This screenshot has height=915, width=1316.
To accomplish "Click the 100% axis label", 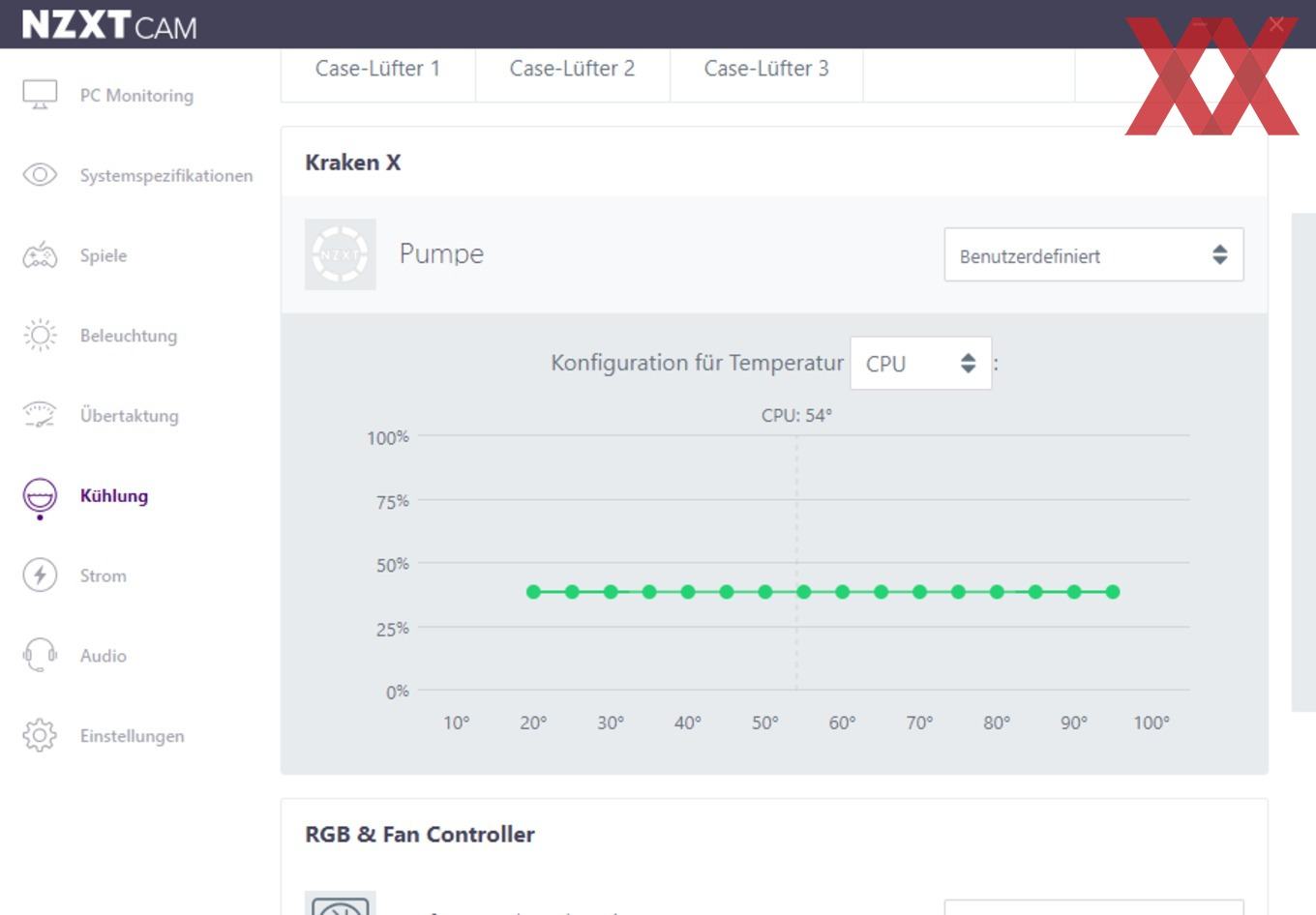I will (388, 438).
